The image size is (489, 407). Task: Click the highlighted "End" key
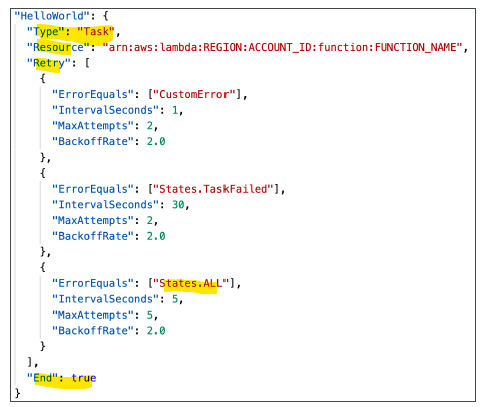[x=43, y=378]
